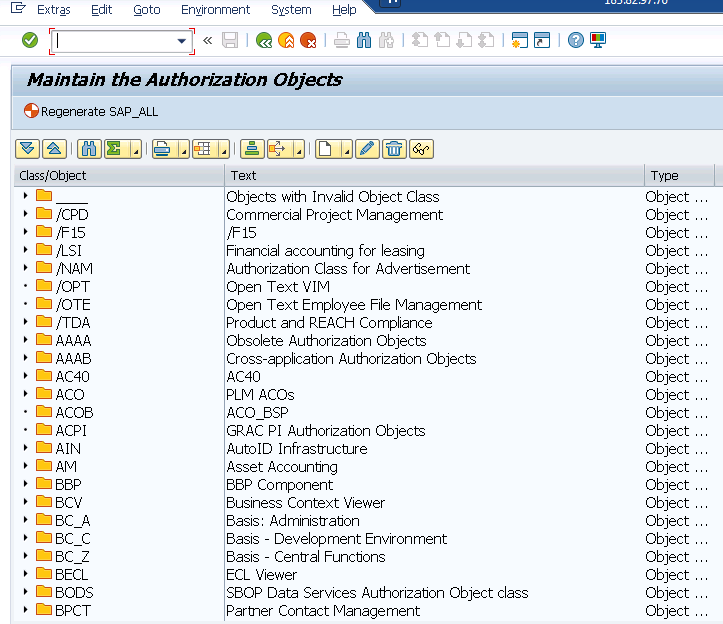
Task: Click the Delete trash can icon
Action: point(394,149)
